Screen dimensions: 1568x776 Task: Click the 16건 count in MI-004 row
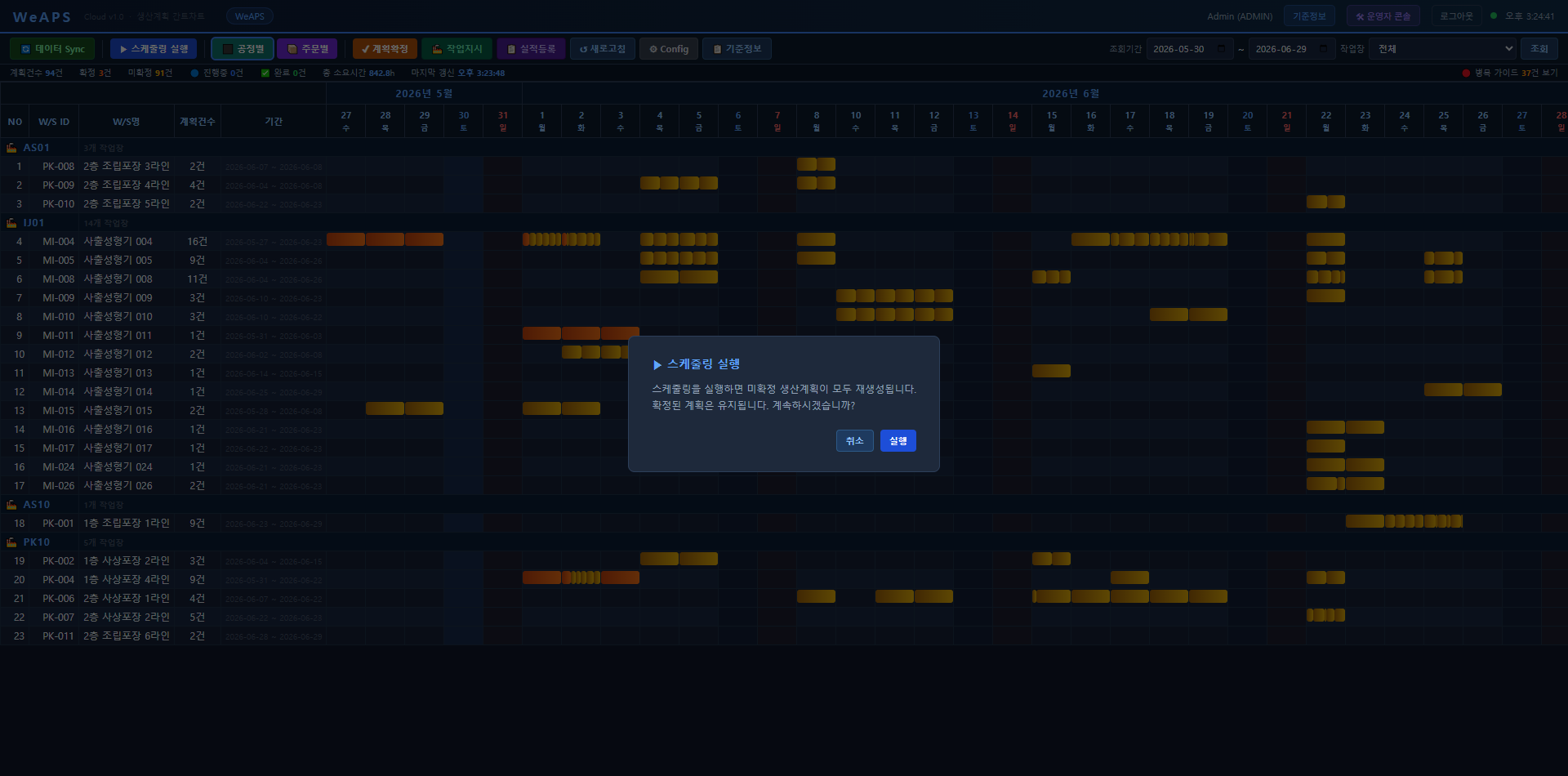coord(197,242)
